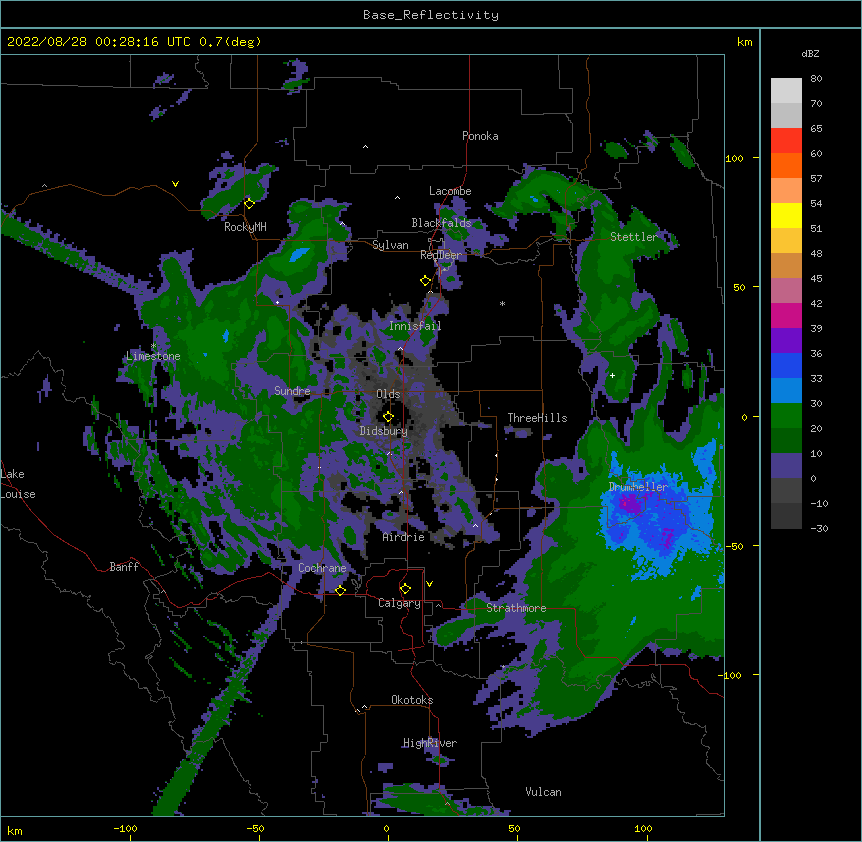Select the purple swatch between 39 and 36
This screenshot has width=862, height=842.
(x=786, y=341)
